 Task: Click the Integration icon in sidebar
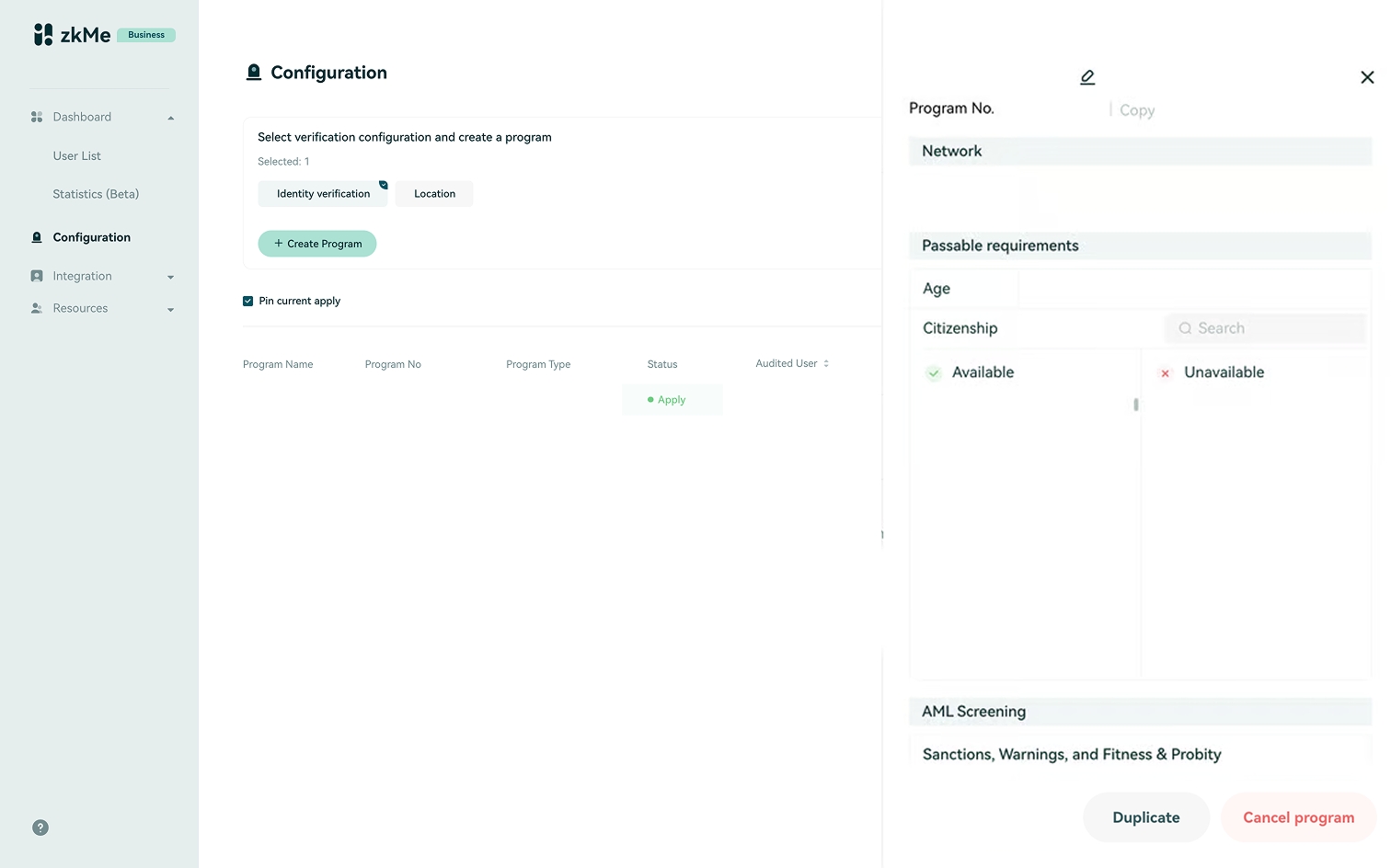(x=37, y=276)
